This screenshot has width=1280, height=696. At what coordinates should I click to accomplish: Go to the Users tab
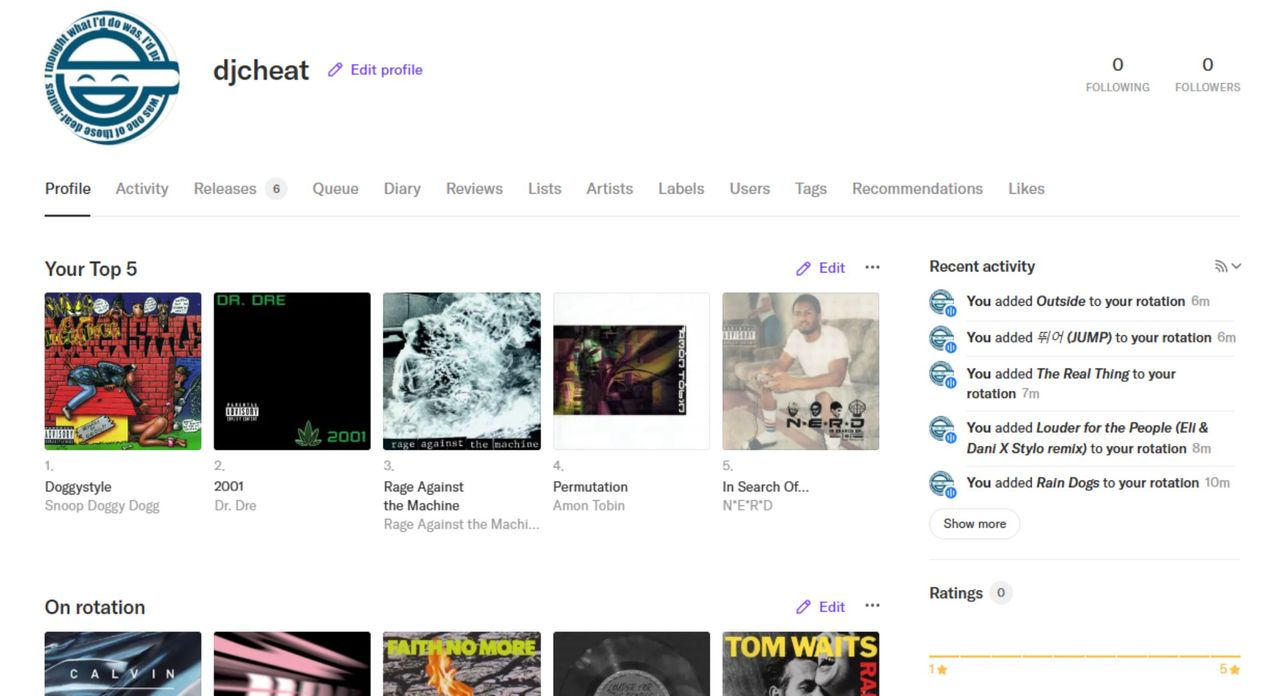(x=750, y=188)
